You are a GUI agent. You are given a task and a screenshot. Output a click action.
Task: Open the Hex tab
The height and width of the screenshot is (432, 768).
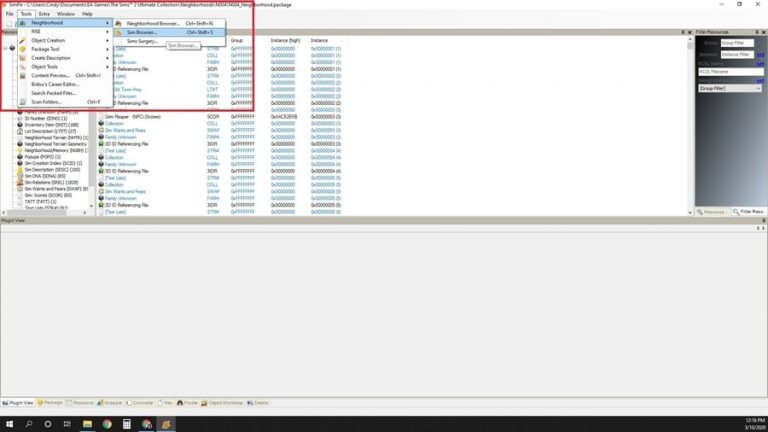pyautogui.click(x=166, y=403)
